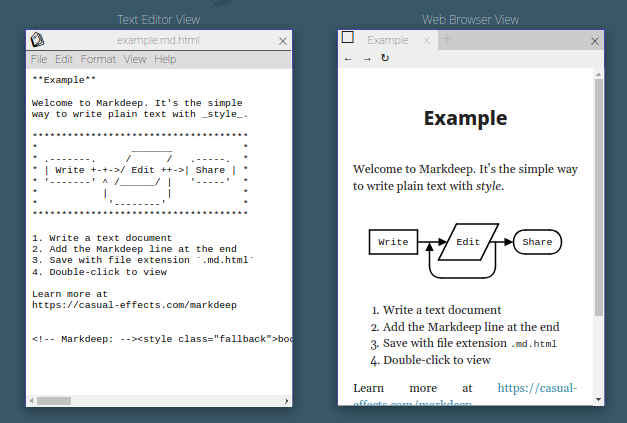Viewport: 627px width, 423px height.
Task: Open the Format menu in text editor
Action: pyautogui.click(x=98, y=59)
